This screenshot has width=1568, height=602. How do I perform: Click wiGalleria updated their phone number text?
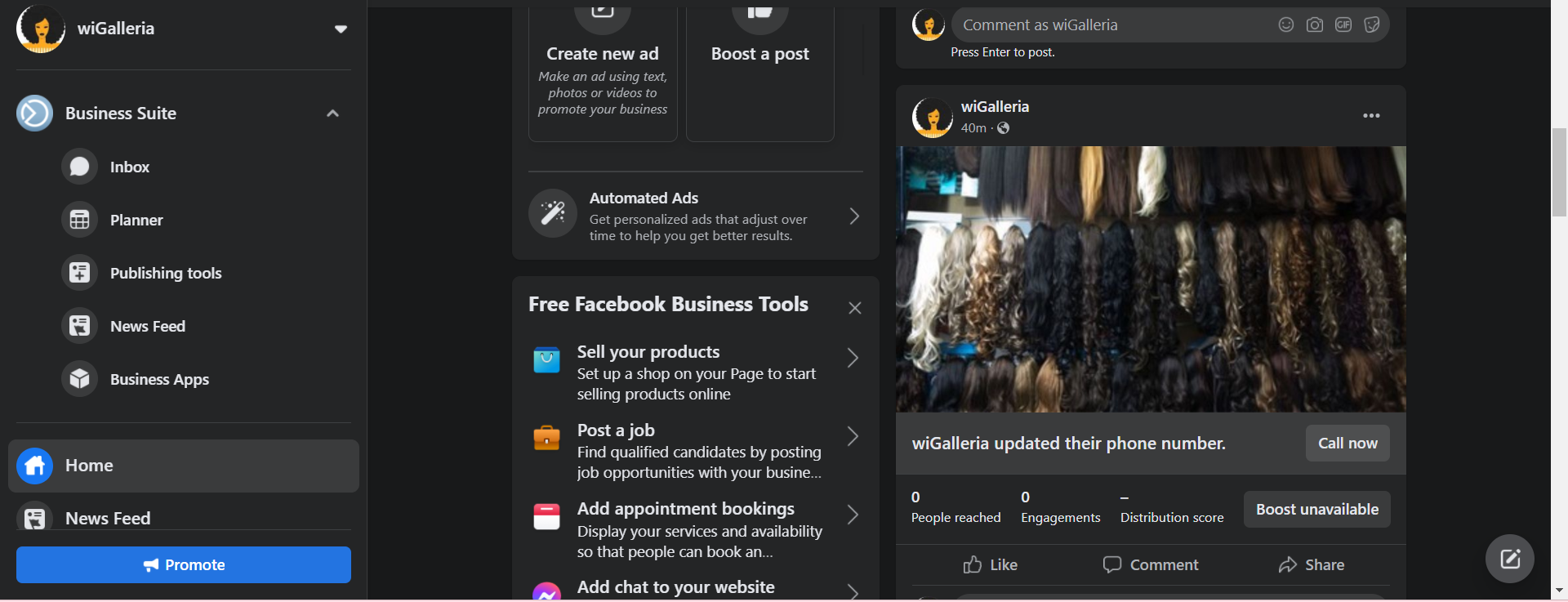[1069, 444]
